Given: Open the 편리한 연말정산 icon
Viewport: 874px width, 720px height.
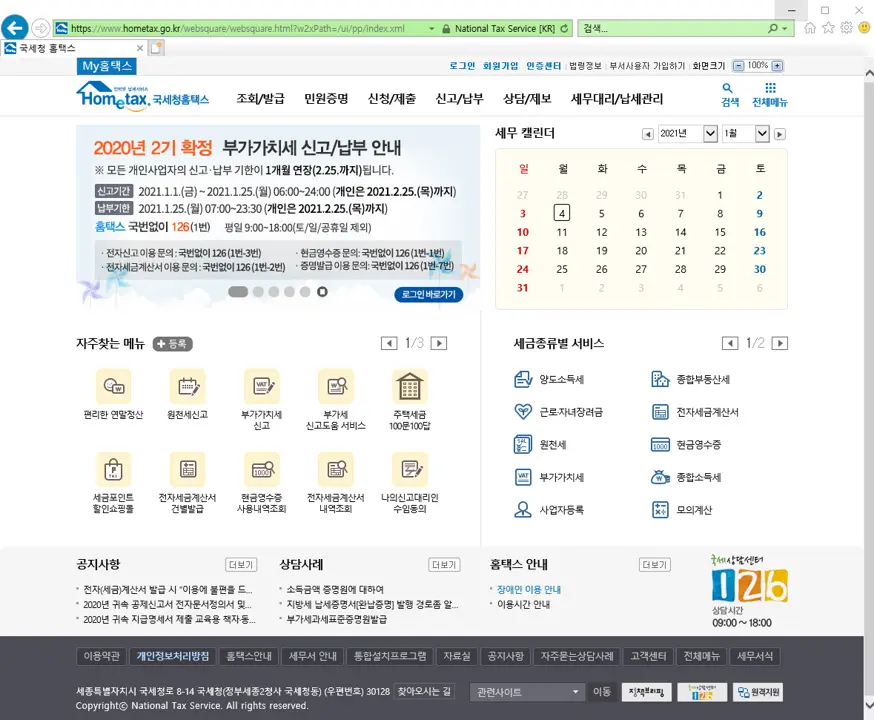Looking at the screenshot, I should (x=113, y=386).
